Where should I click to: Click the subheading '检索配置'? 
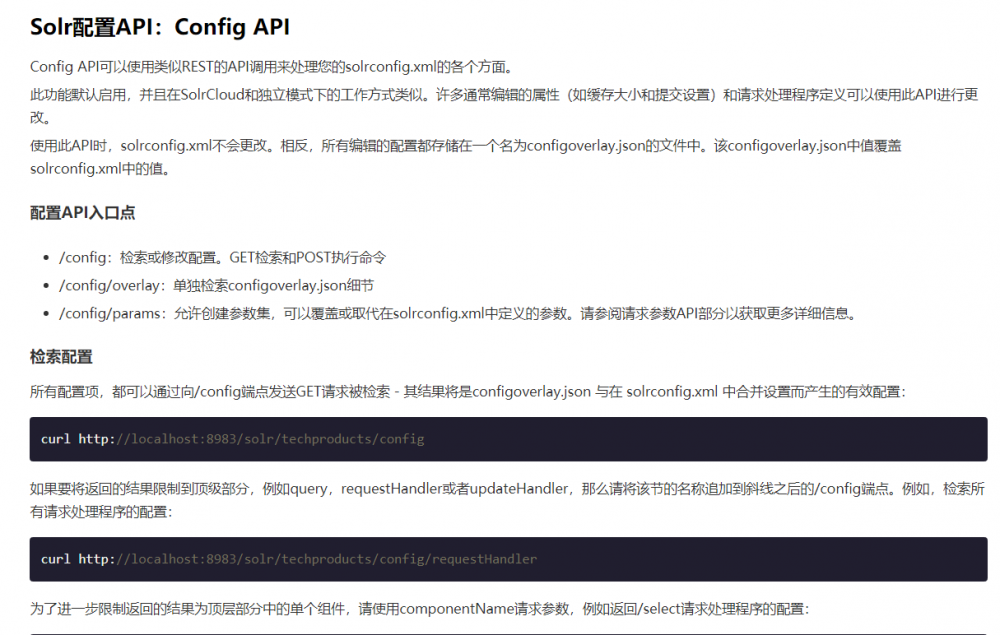click(x=61, y=357)
